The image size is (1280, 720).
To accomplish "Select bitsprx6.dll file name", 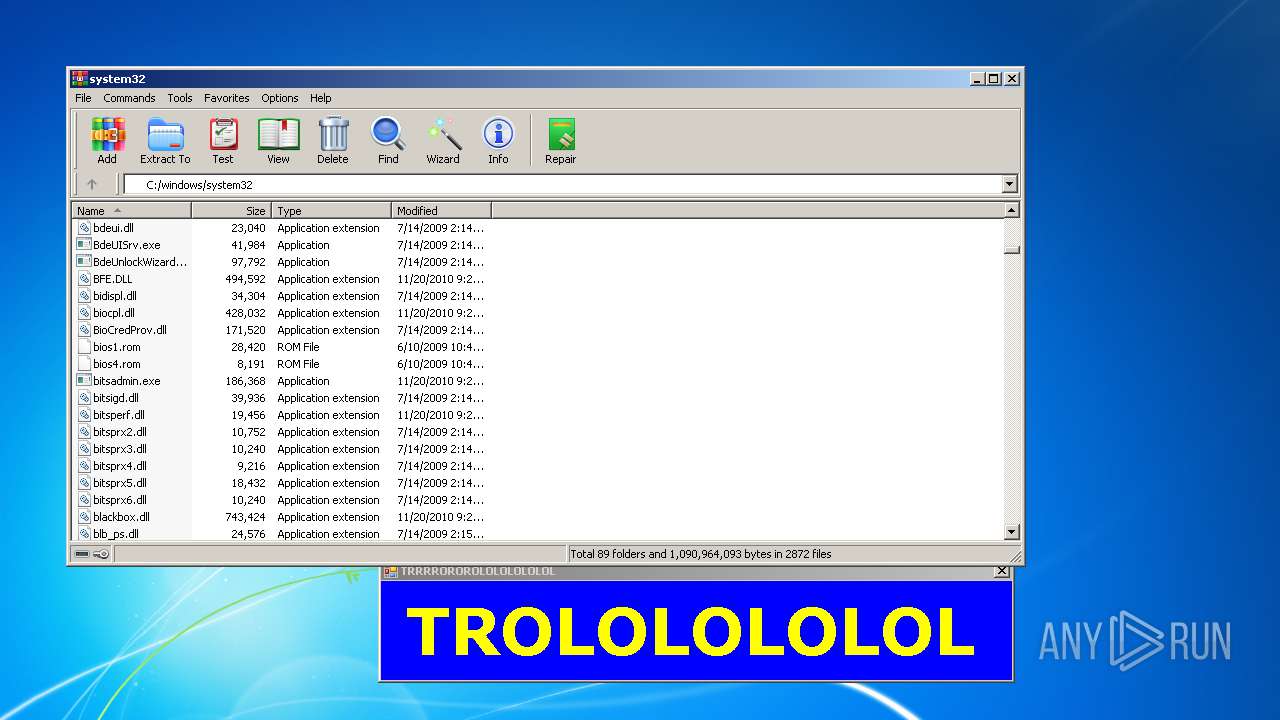I will (x=120, y=500).
